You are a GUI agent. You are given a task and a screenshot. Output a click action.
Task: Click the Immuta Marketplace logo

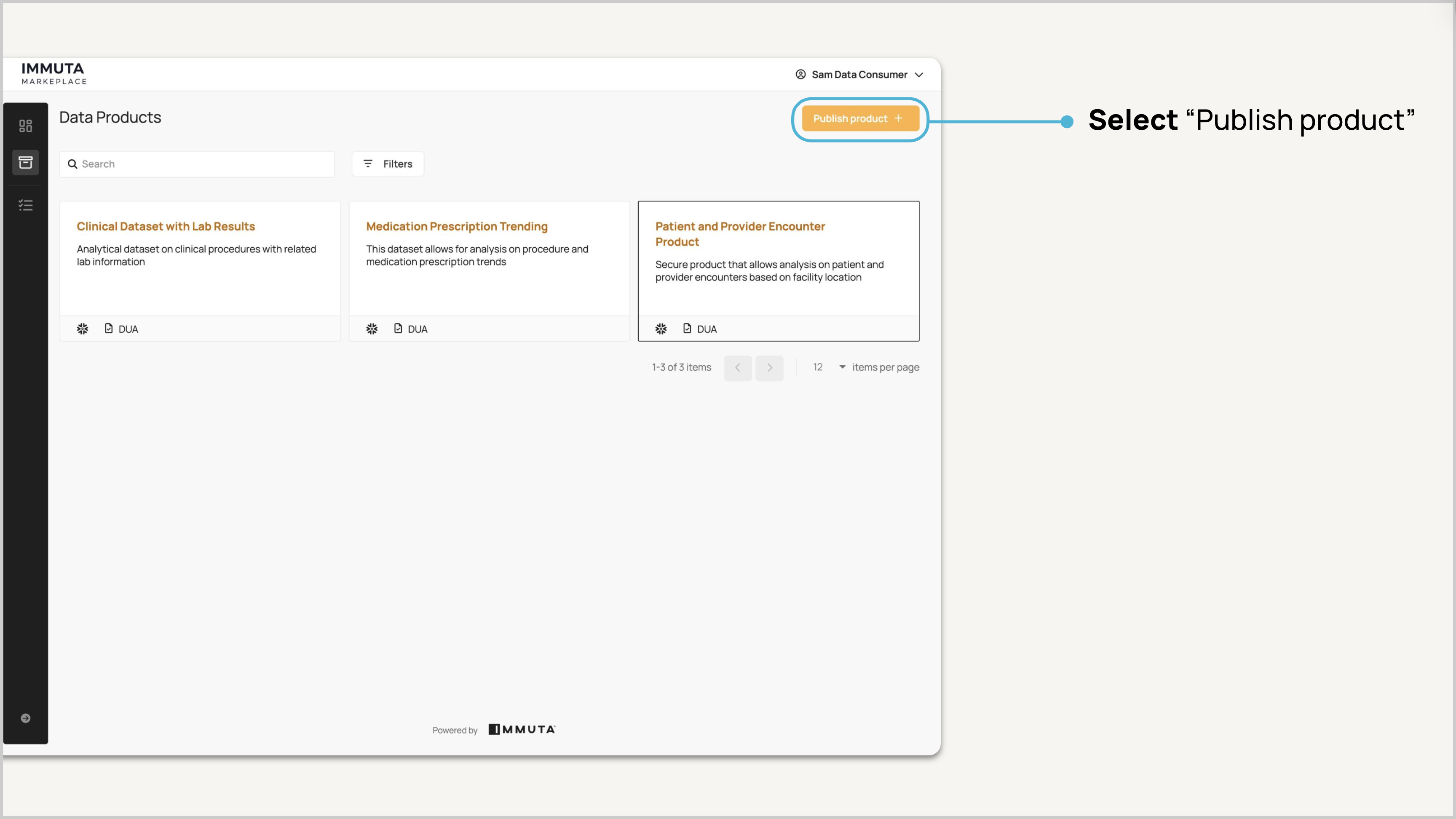coord(54,74)
